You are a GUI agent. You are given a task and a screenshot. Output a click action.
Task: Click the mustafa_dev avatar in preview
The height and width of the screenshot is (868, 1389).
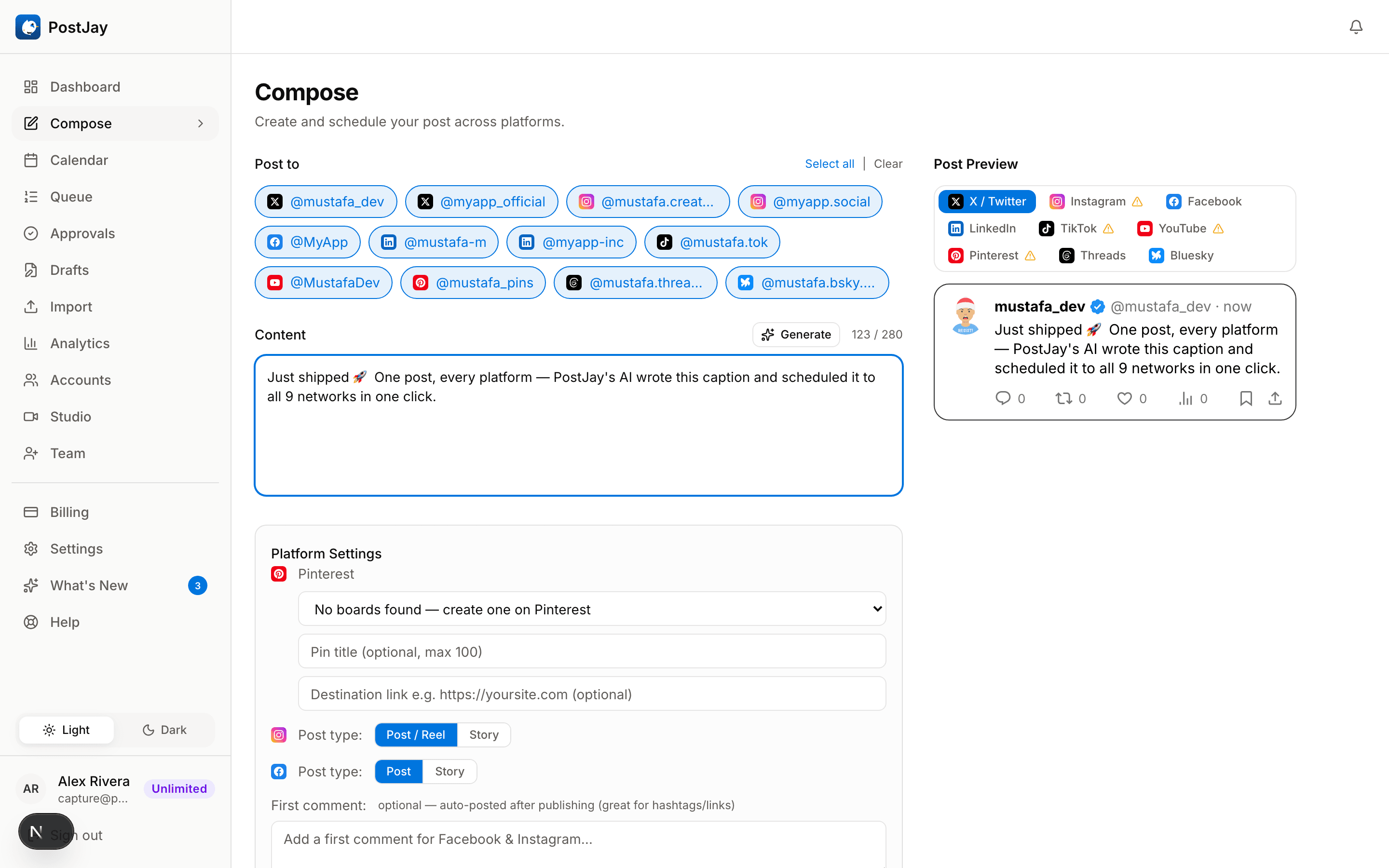(x=966, y=316)
